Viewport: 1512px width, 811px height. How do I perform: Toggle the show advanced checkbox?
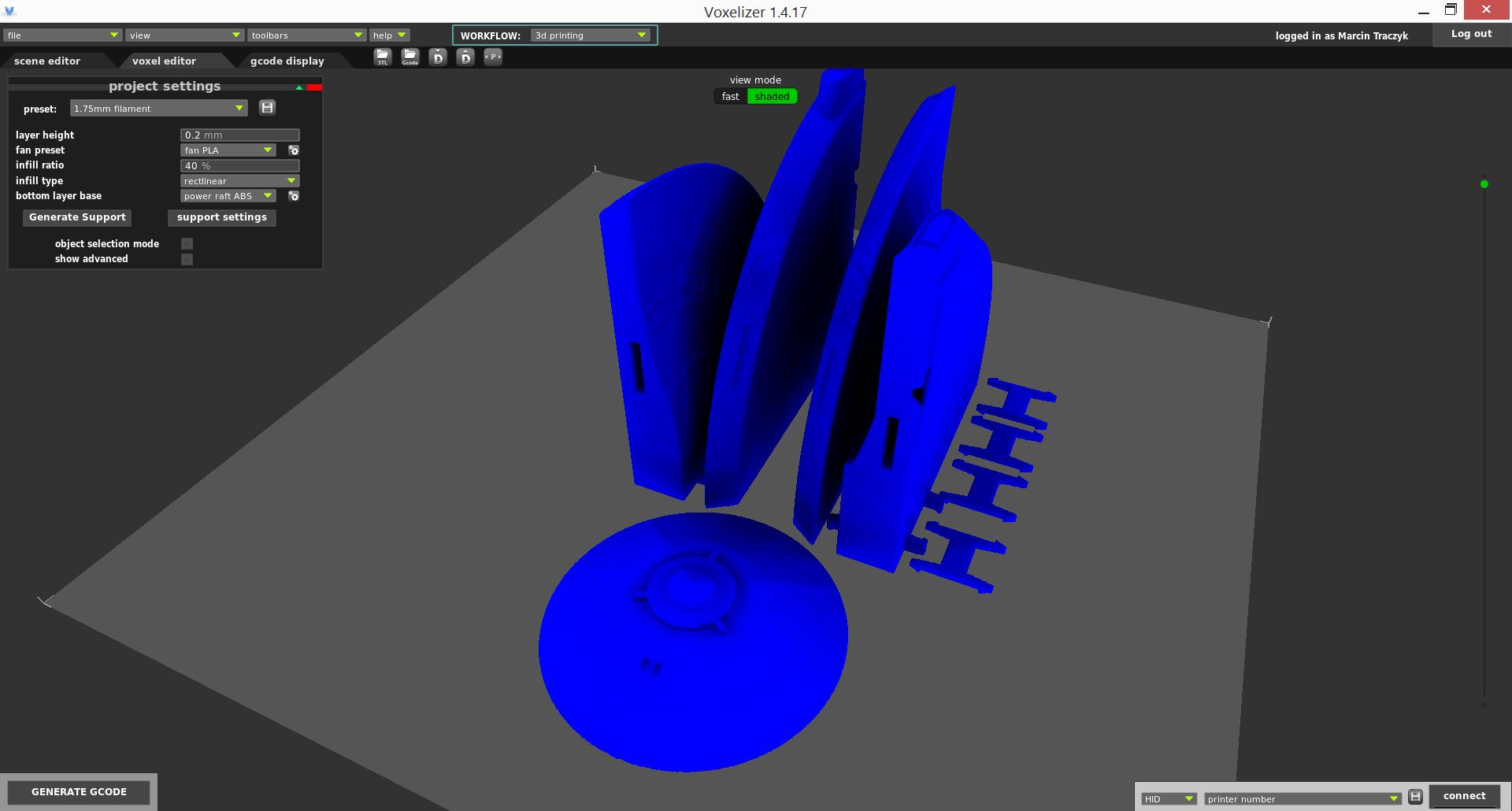(187, 259)
